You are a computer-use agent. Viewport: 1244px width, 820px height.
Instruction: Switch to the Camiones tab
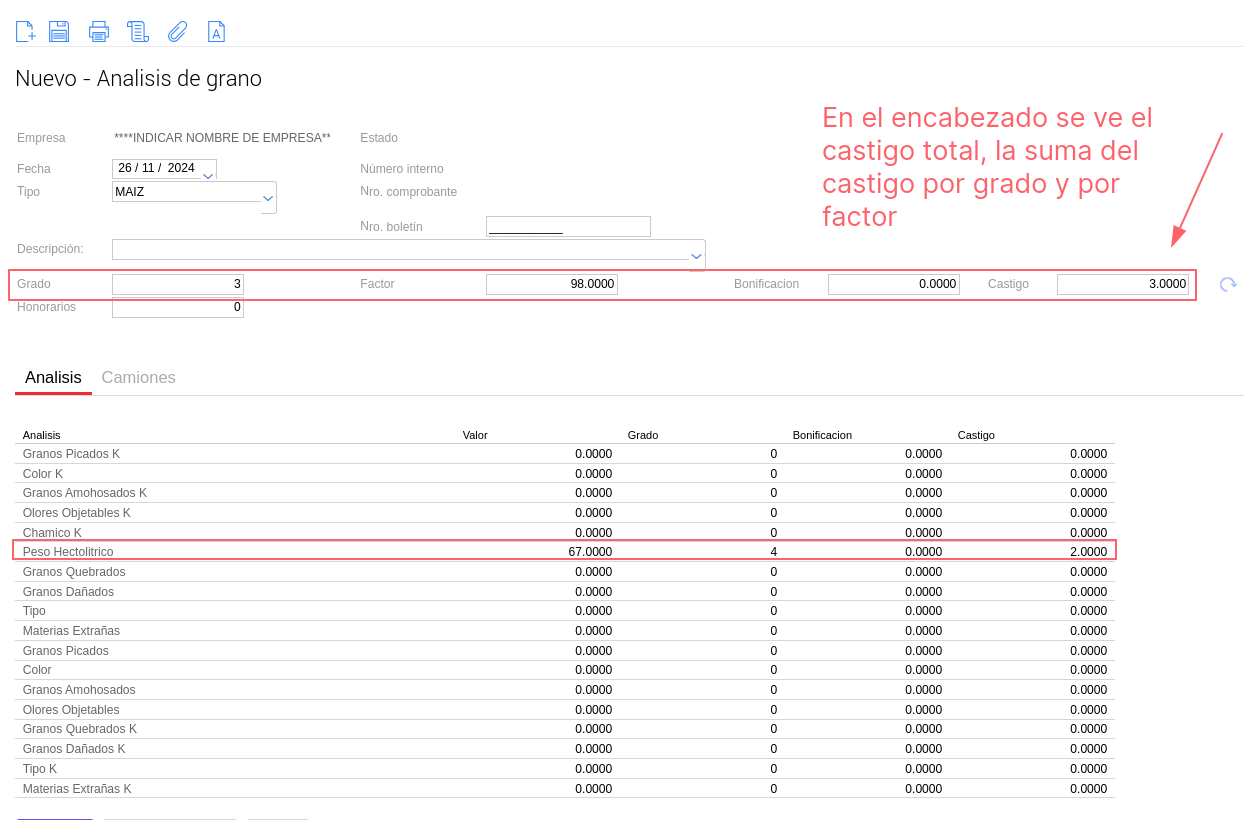coord(138,378)
